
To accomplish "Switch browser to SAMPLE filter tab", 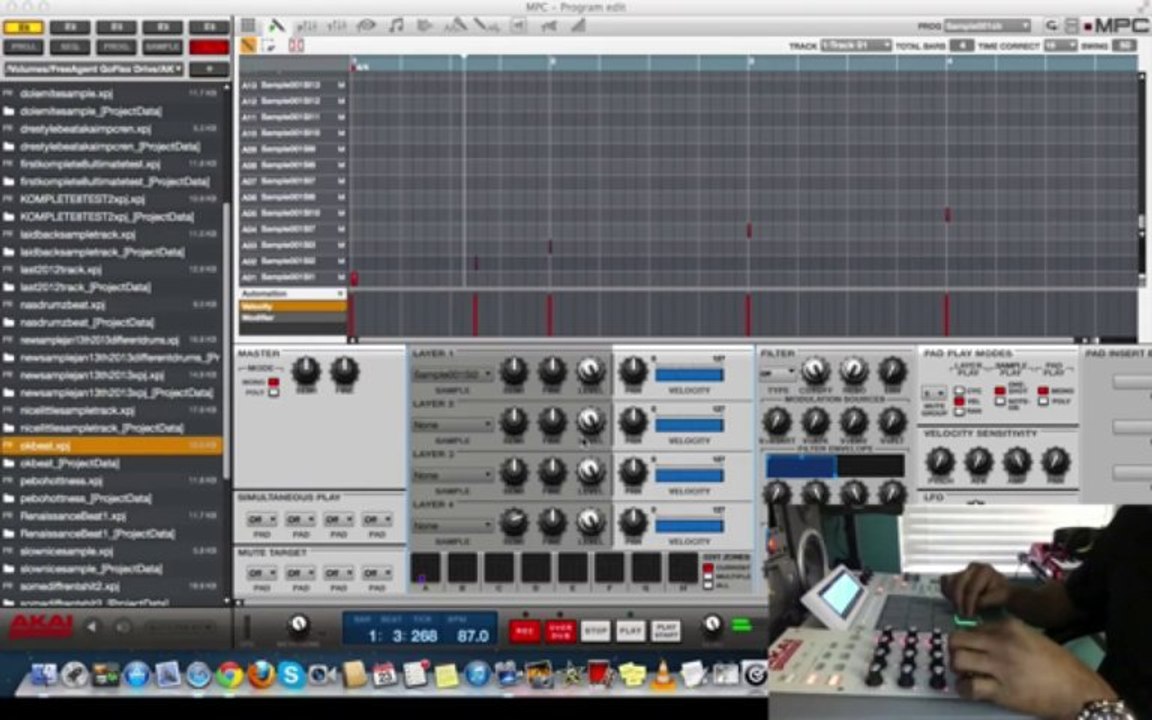I will point(162,47).
